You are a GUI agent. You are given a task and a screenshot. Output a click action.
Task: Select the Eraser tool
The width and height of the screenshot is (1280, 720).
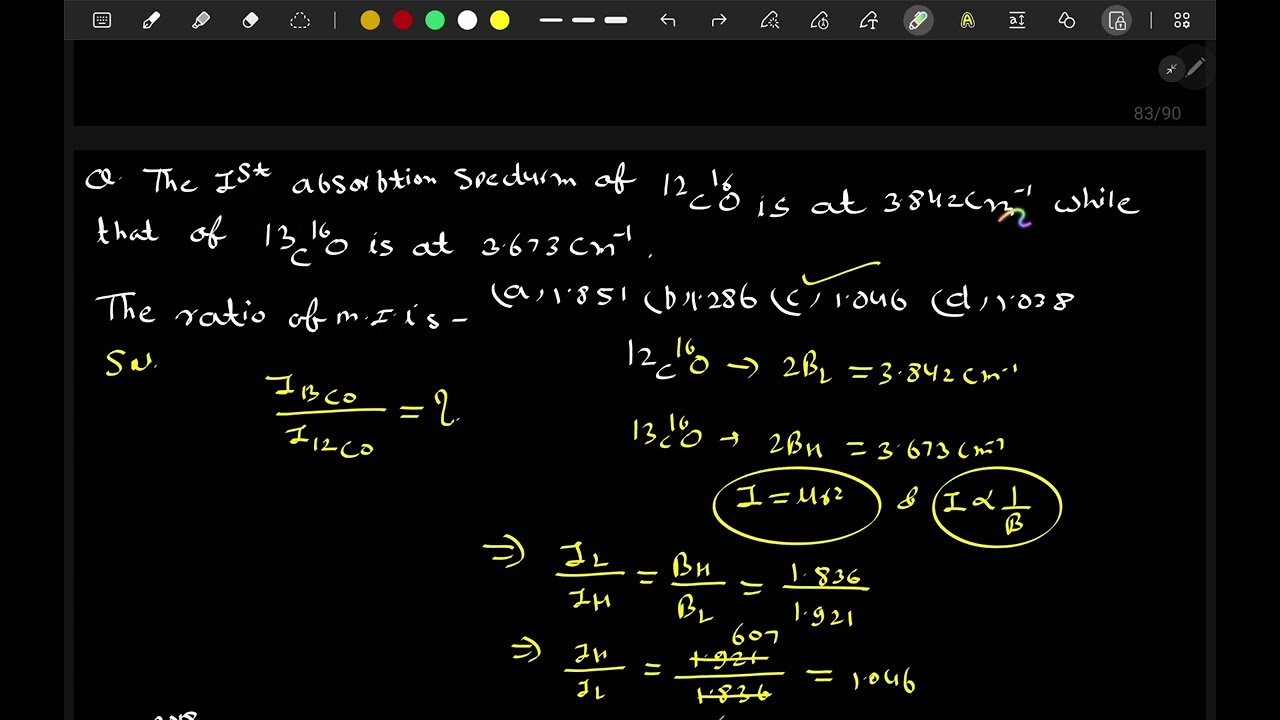[250, 20]
